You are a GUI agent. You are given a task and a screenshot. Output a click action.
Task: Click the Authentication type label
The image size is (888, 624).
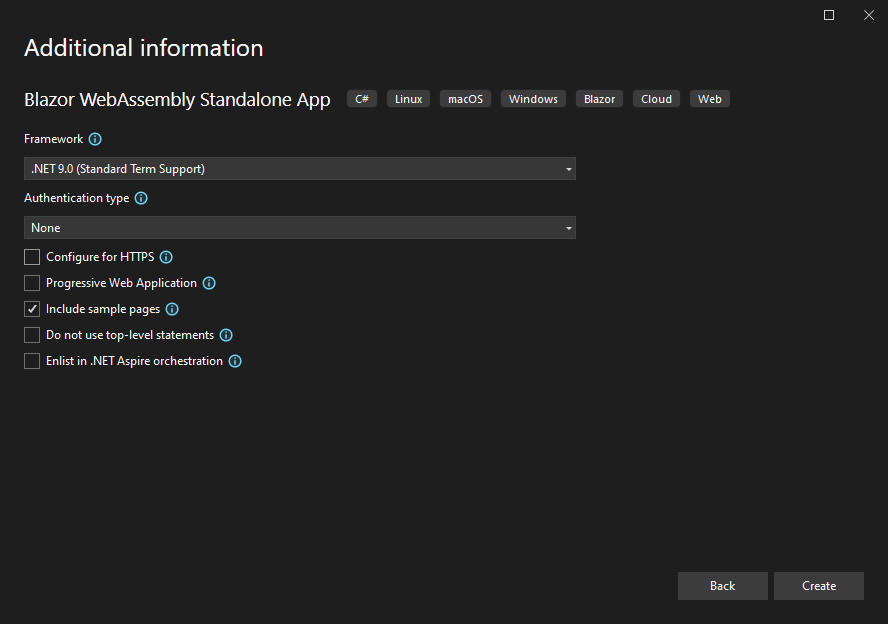pyautogui.click(x=76, y=198)
